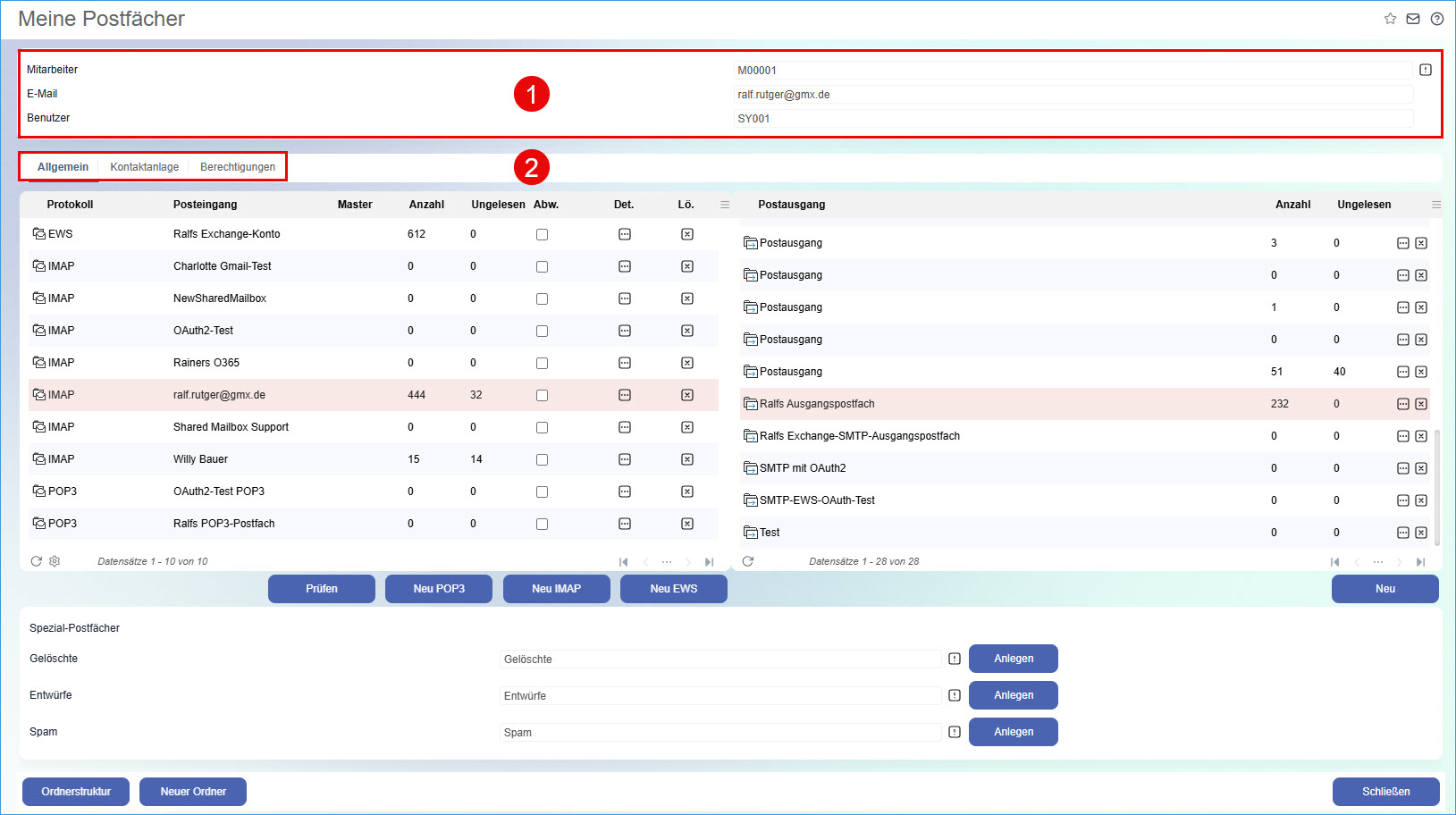Open Ordnerstruktur
This screenshot has height=815, width=1456.
tap(76, 792)
